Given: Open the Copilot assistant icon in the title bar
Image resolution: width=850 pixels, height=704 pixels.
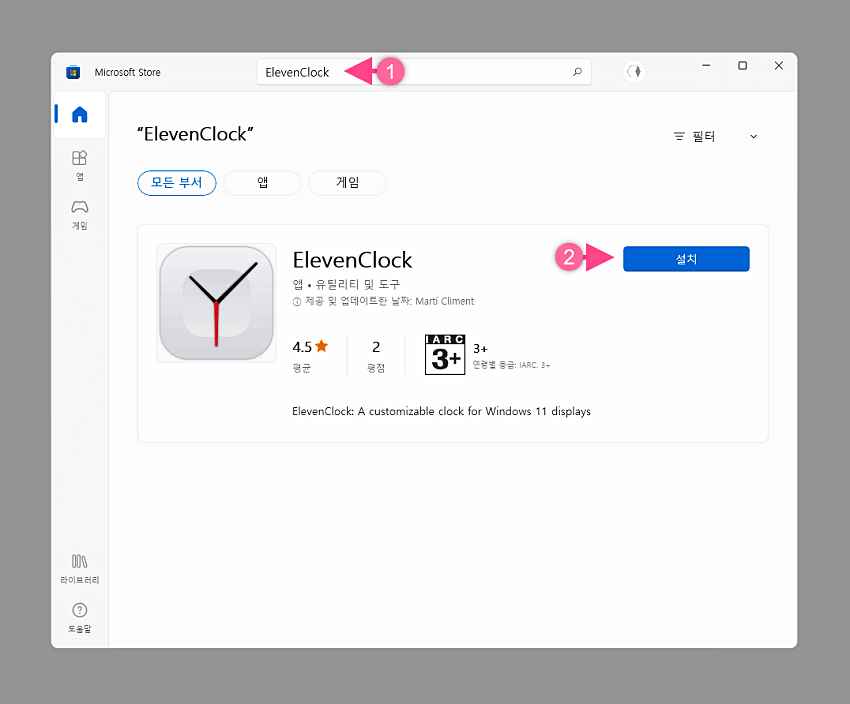Looking at the screenshot, I should click(x=633, y=71).
